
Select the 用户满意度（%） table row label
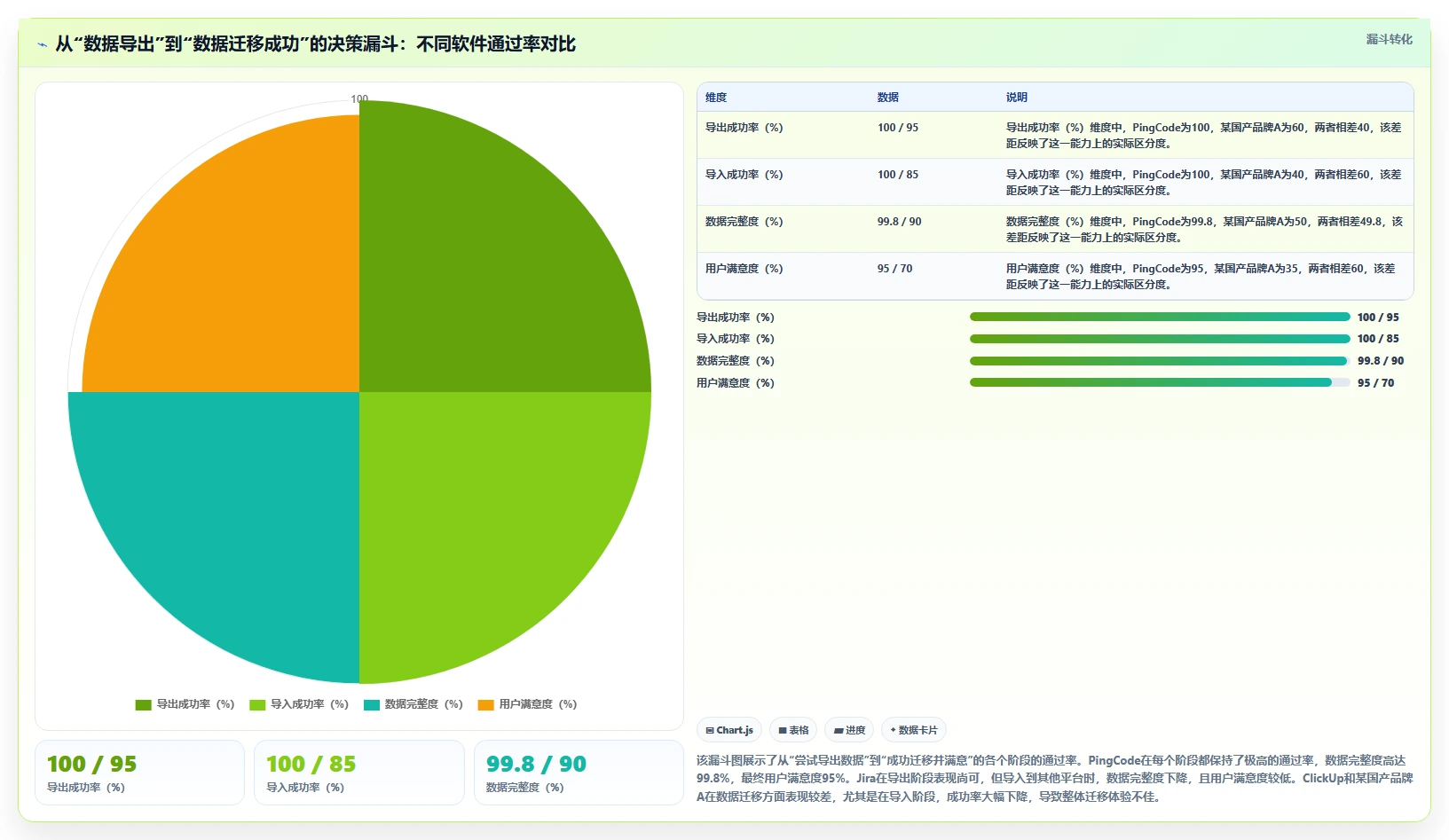tap(744, 269)
